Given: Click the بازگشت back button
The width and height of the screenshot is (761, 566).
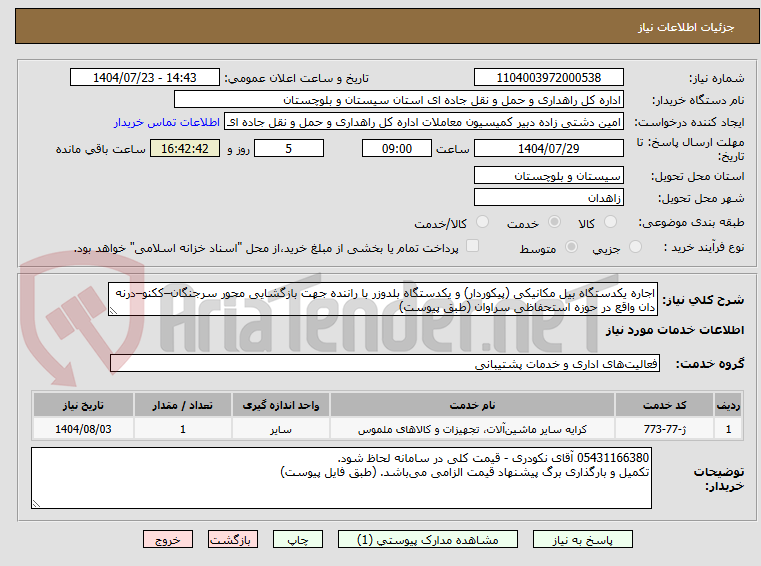Looking at the screenshot, I should 232,539.
